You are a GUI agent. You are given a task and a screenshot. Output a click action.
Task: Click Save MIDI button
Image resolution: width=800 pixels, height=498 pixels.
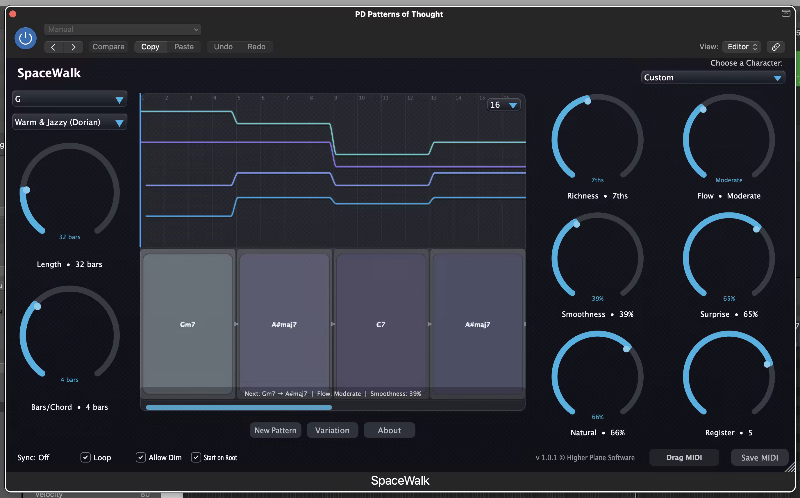coord(760,458)
